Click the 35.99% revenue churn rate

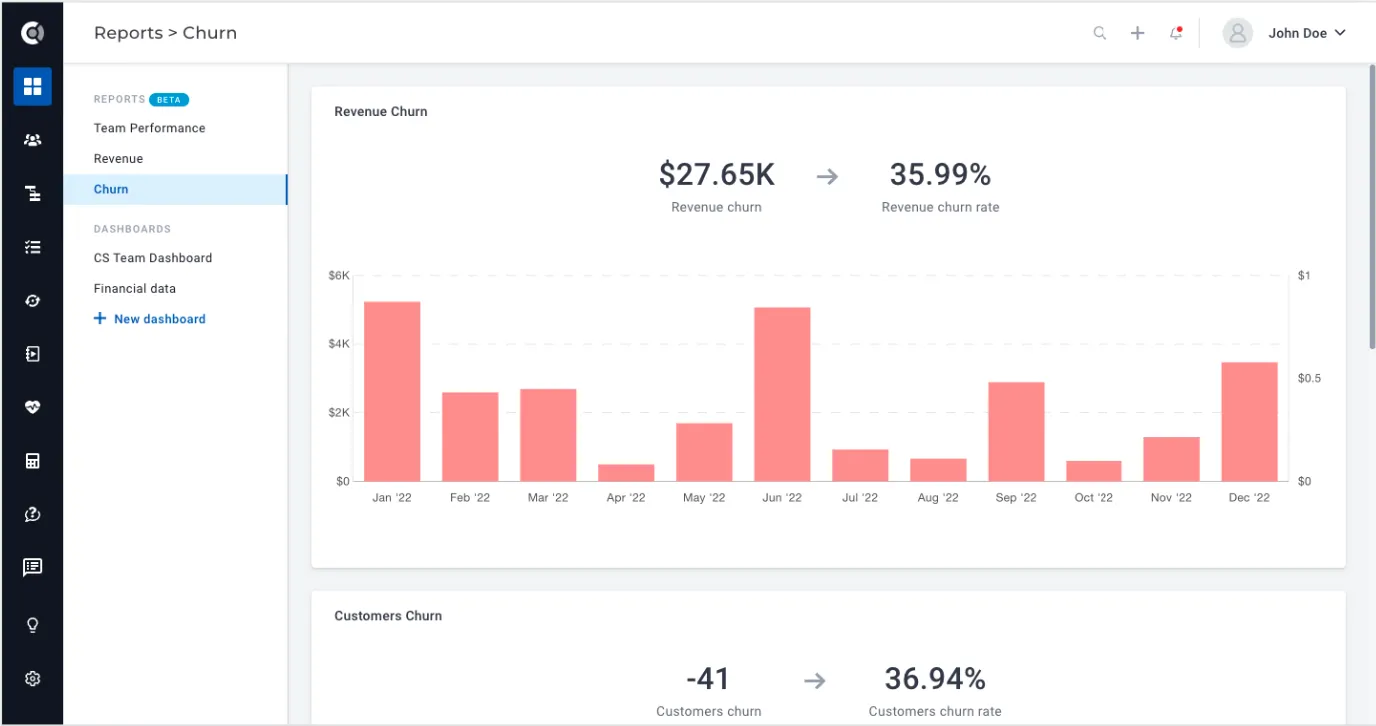tap(940, 175)
